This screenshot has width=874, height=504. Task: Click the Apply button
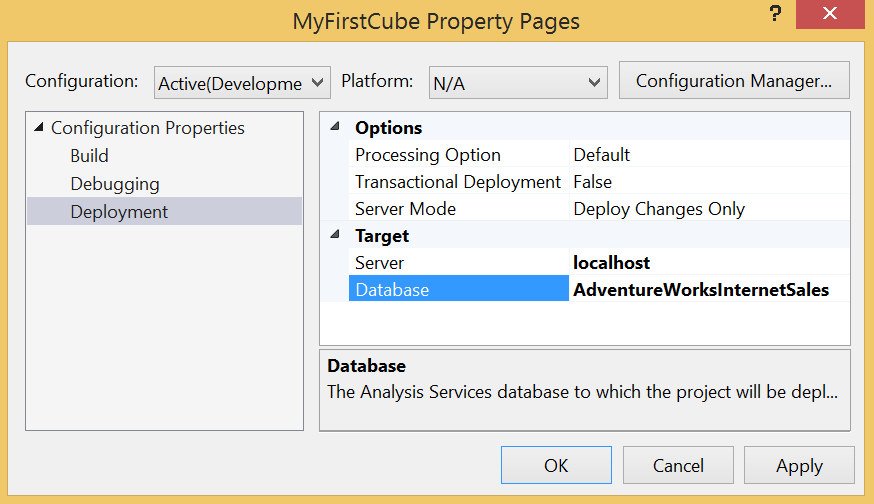click(799, 466)
